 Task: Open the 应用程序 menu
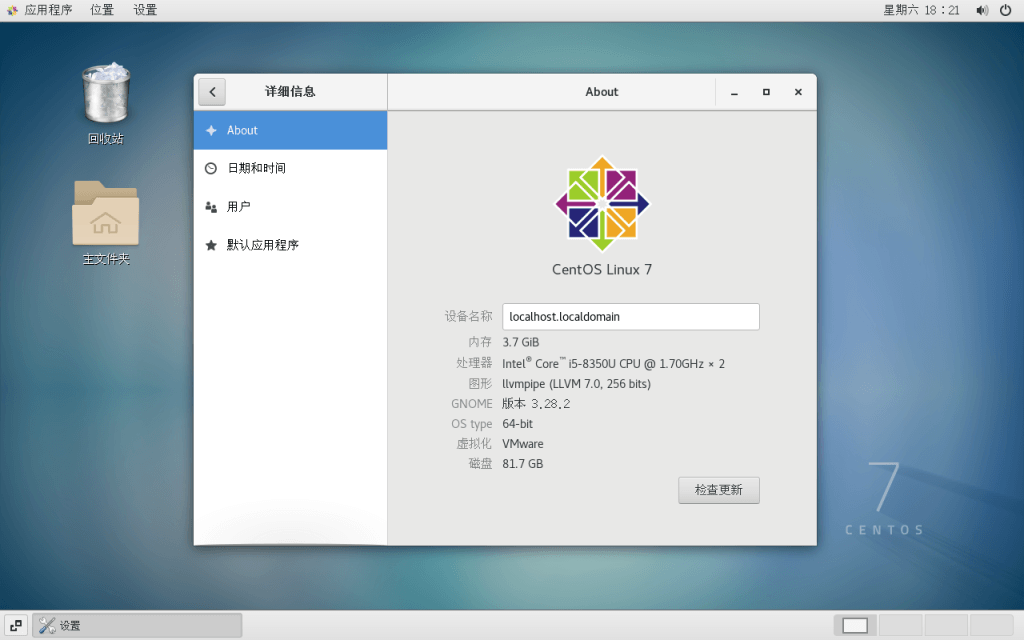tap(48, 10)
